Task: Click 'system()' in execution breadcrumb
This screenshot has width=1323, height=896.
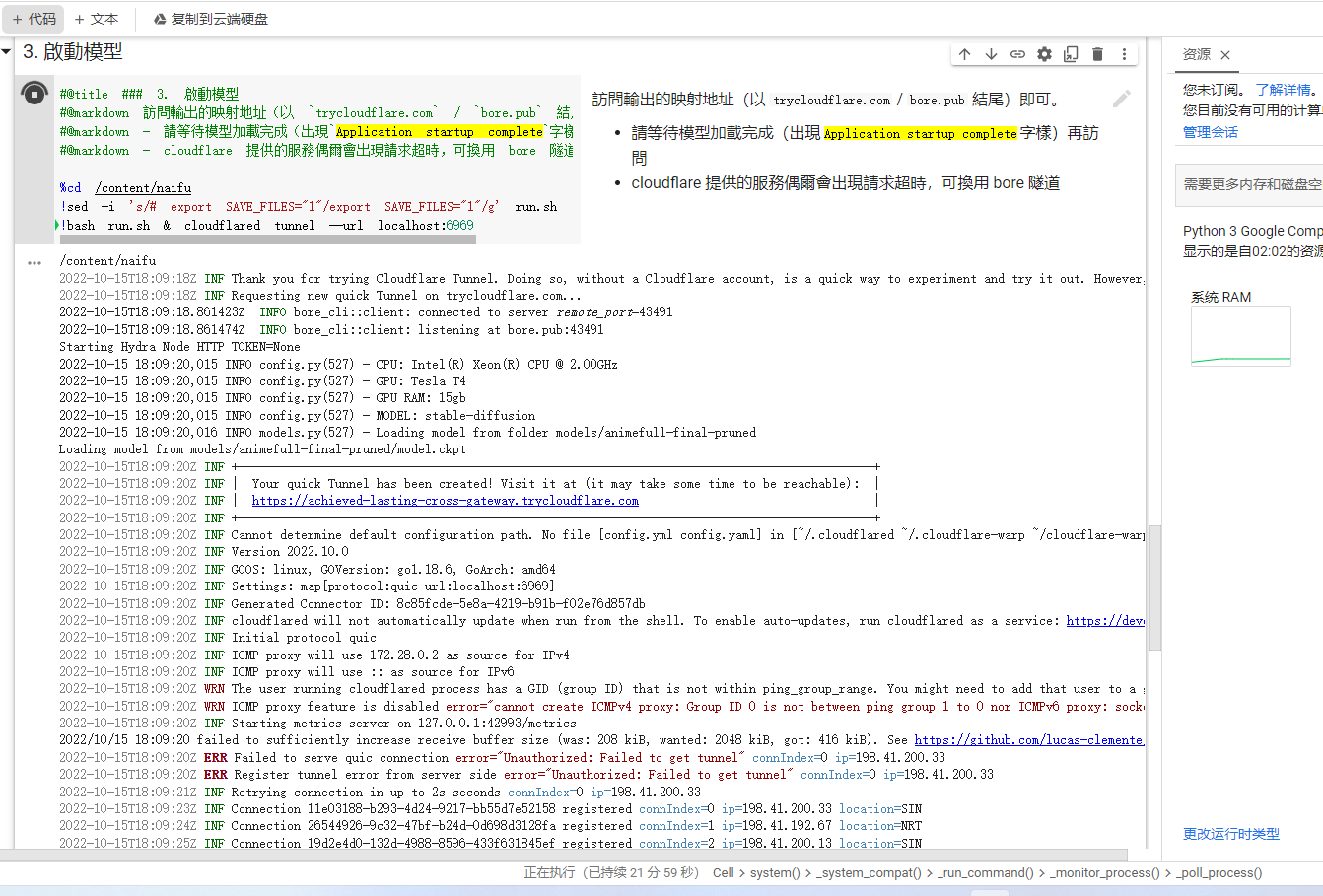Action: coord(776,873)
